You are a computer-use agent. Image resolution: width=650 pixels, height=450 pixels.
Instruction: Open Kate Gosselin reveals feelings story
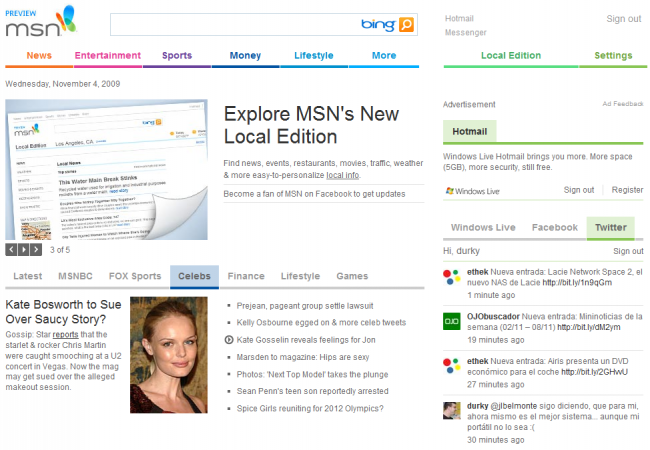pos(306,340)
